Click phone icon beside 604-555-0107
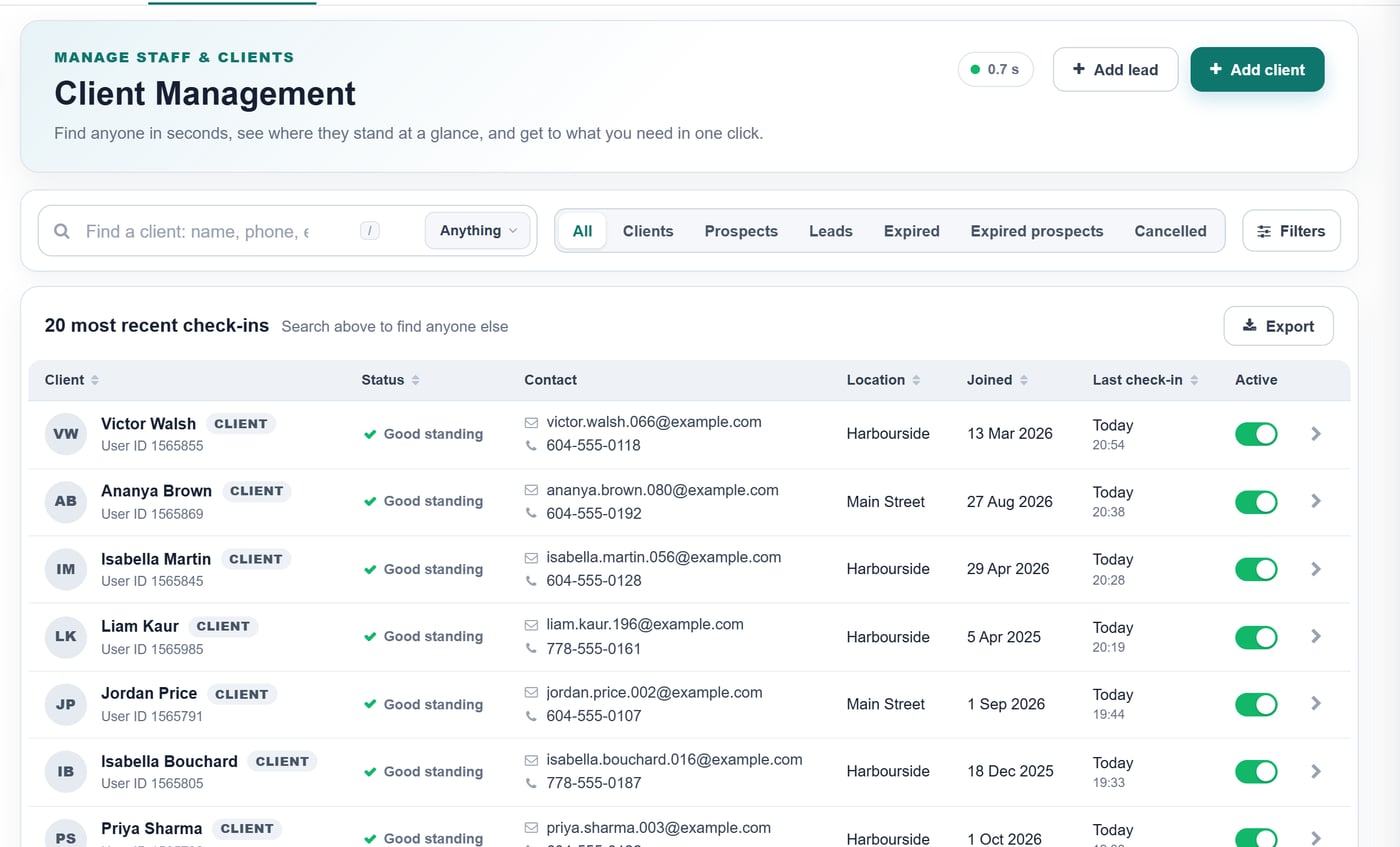The width and height of the screenshot is (1400, 847). (531, 716)
